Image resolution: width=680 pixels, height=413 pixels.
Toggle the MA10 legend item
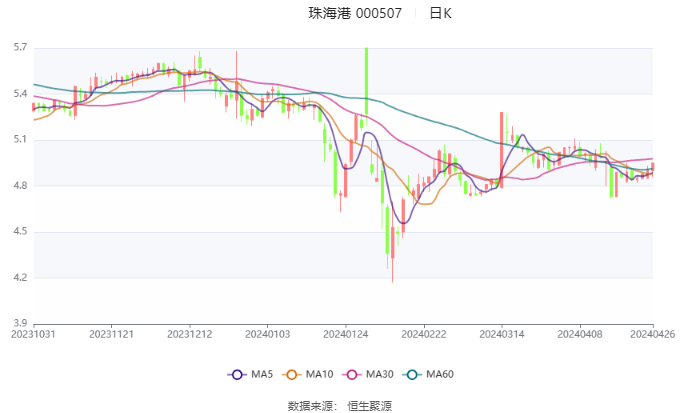click(x=307, y=374)
